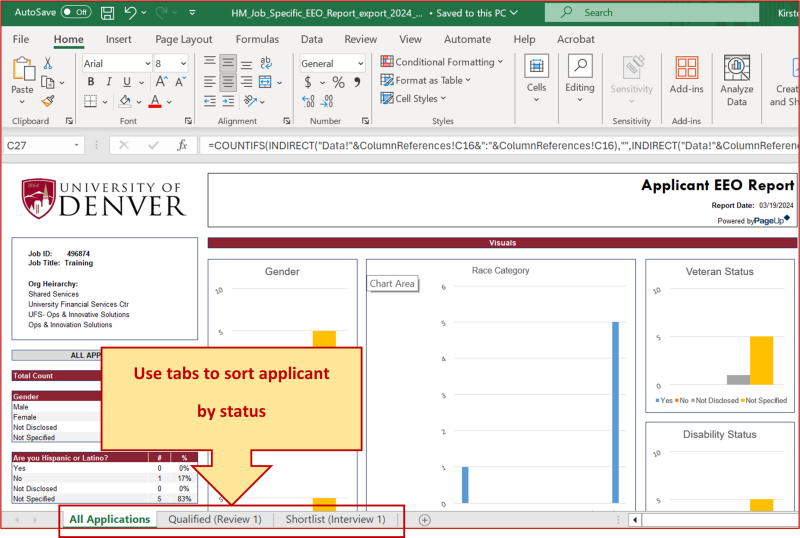
Task: Click the Cut scissors icon
Action: (x=47, y=63)
